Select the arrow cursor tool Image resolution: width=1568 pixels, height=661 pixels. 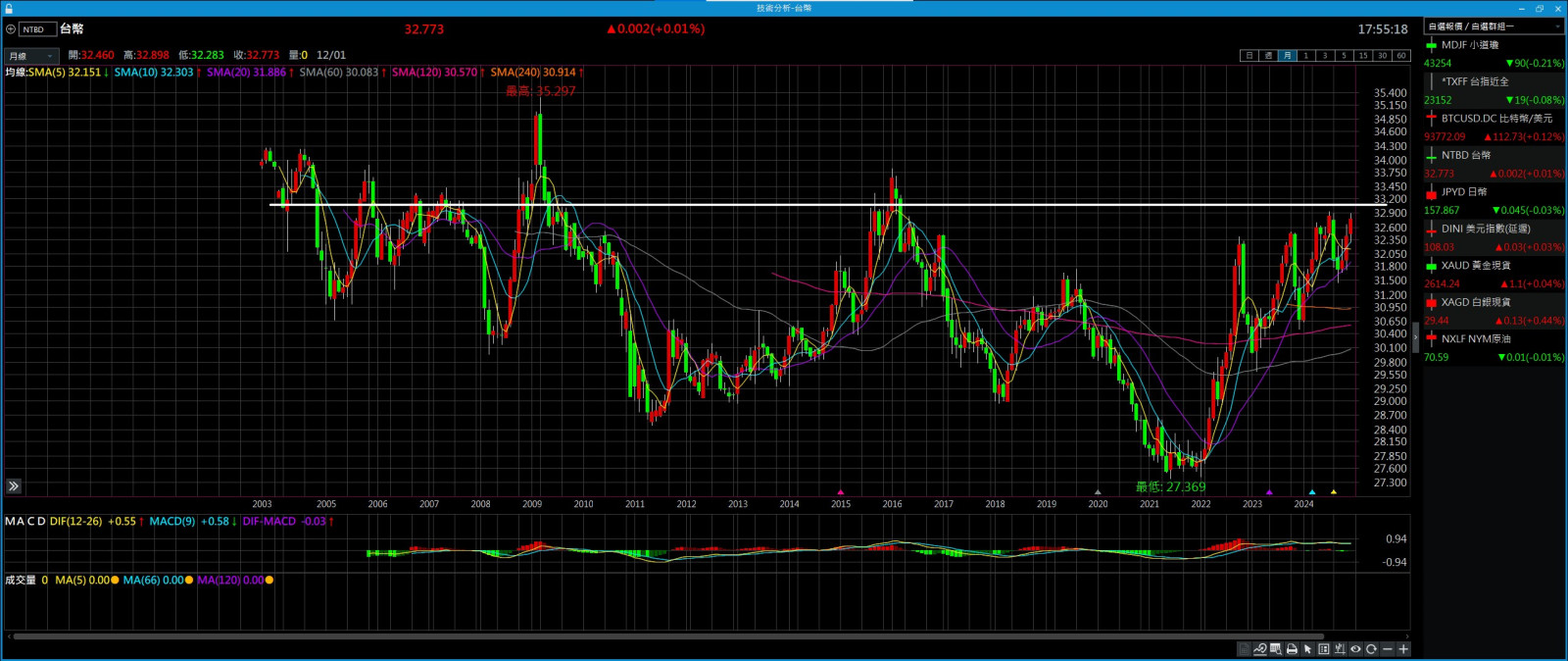[x=1307, y=649]
